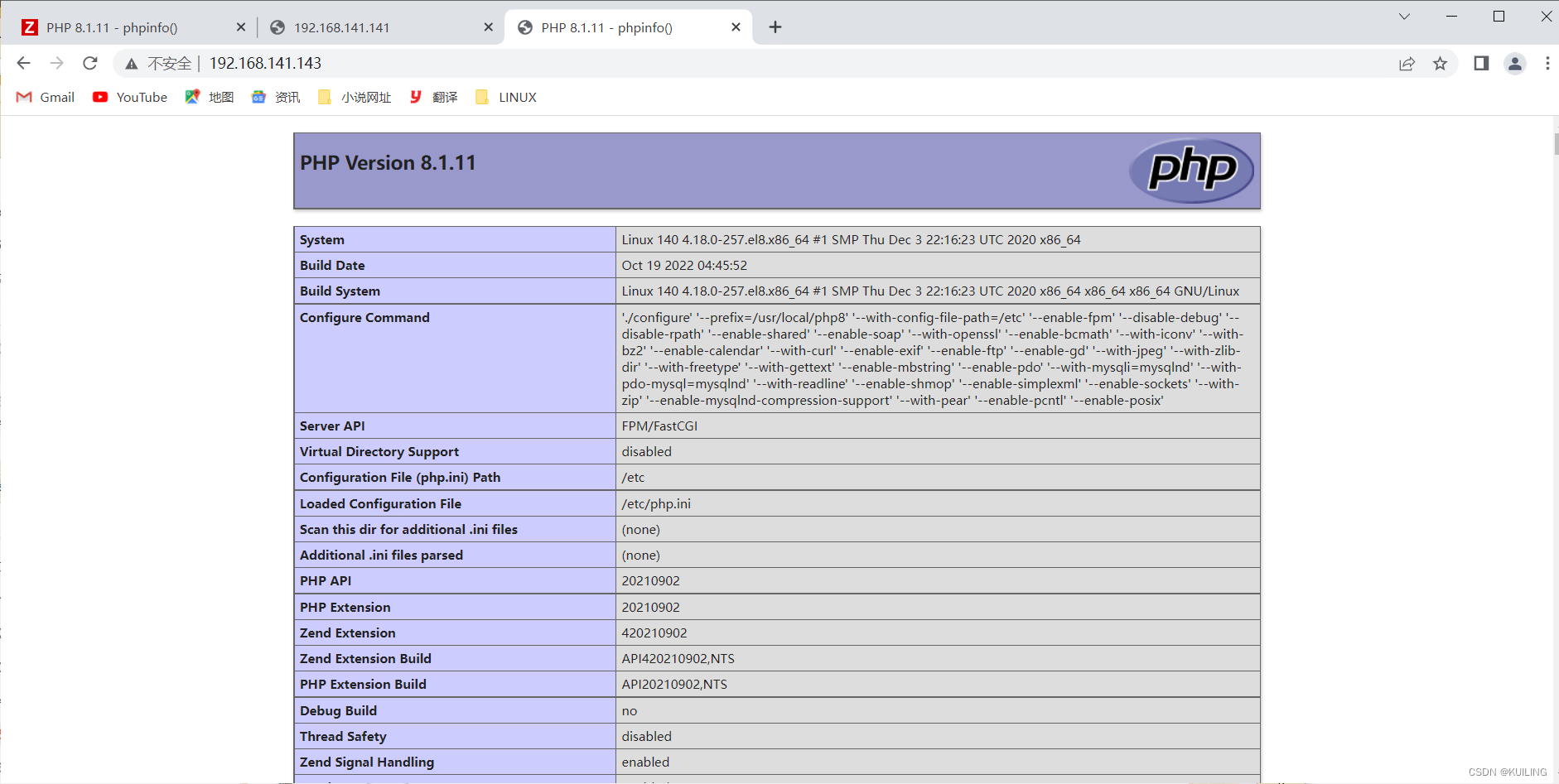
Task: Click the 'PHP Extension Build' row label
Action: click(x=363, y=685)
